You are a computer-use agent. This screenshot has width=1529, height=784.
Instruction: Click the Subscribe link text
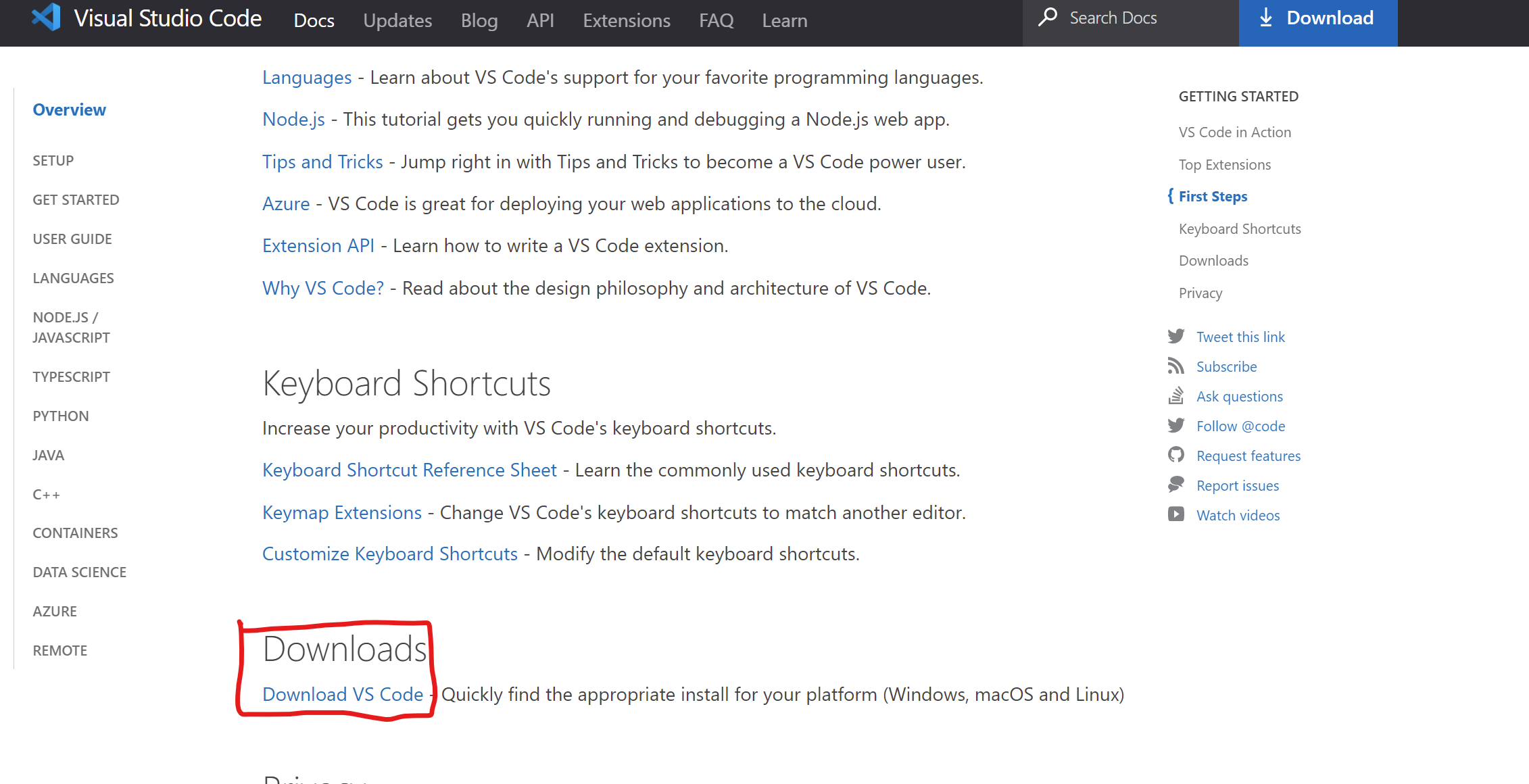point(1227,367)
